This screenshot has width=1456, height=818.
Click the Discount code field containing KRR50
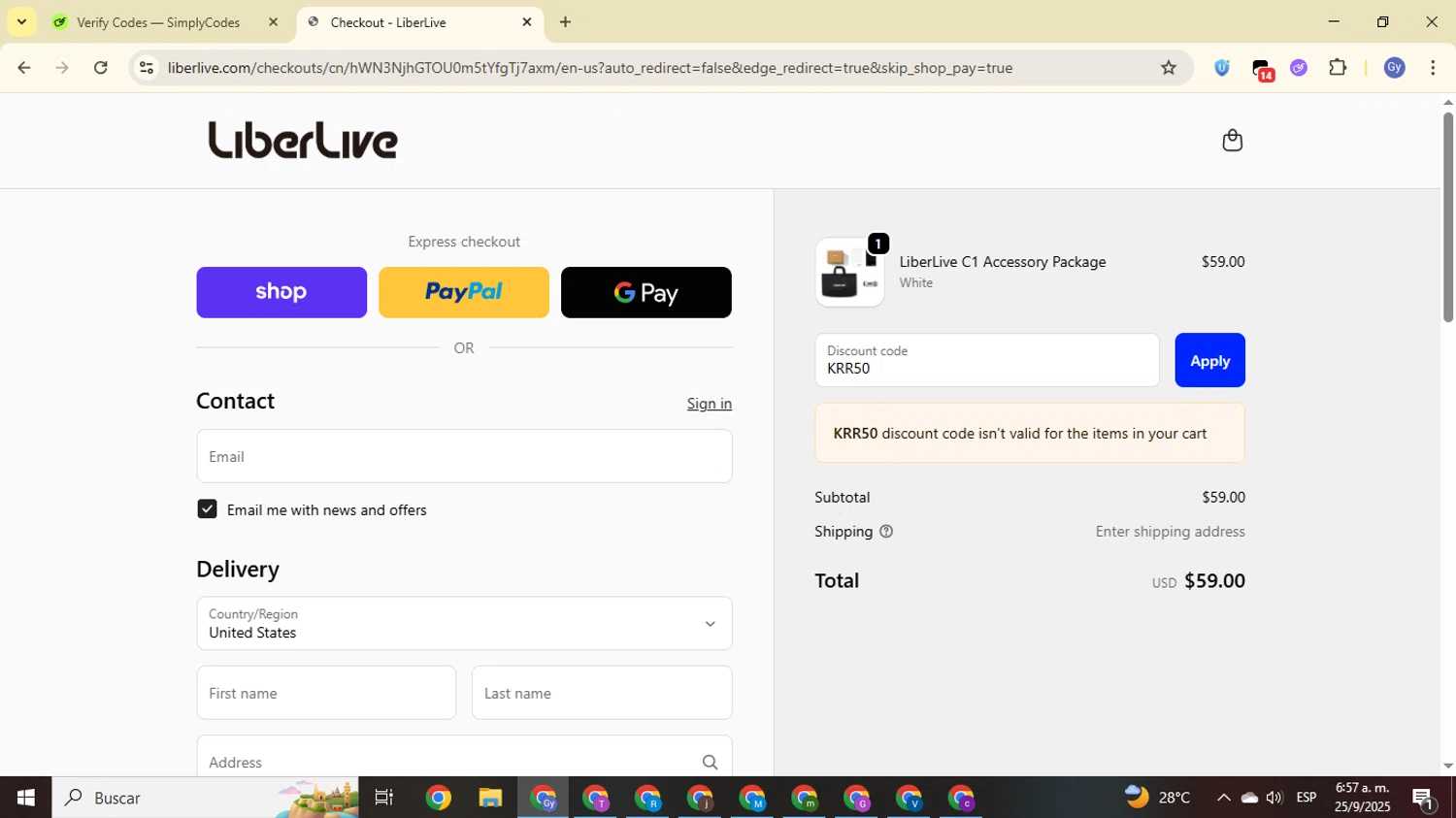(x=987, y=360)
